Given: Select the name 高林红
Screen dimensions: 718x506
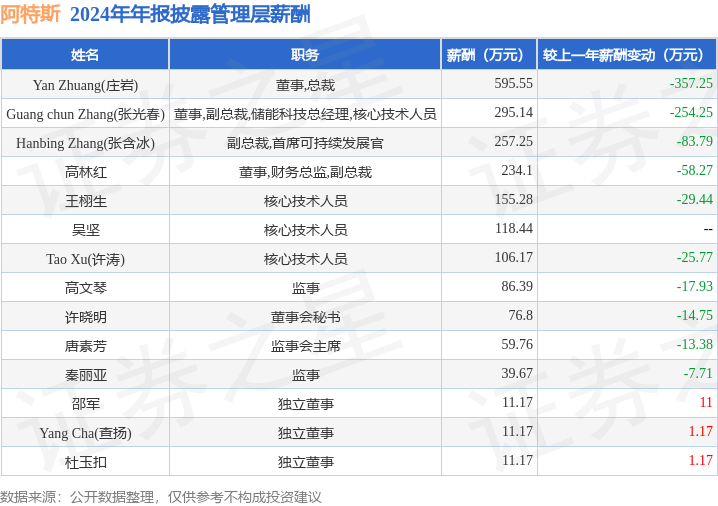Looking at the screenshot, I should click(86, 172).
